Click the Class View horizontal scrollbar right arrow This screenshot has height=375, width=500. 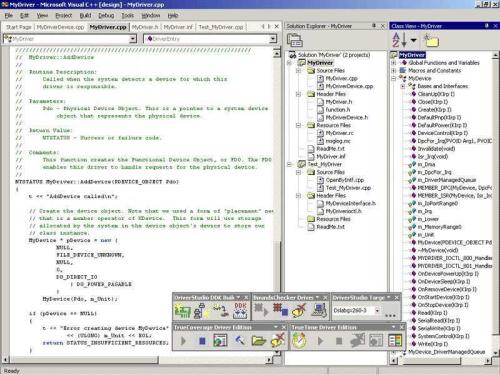pyautogui.click(x=488, y=360)
